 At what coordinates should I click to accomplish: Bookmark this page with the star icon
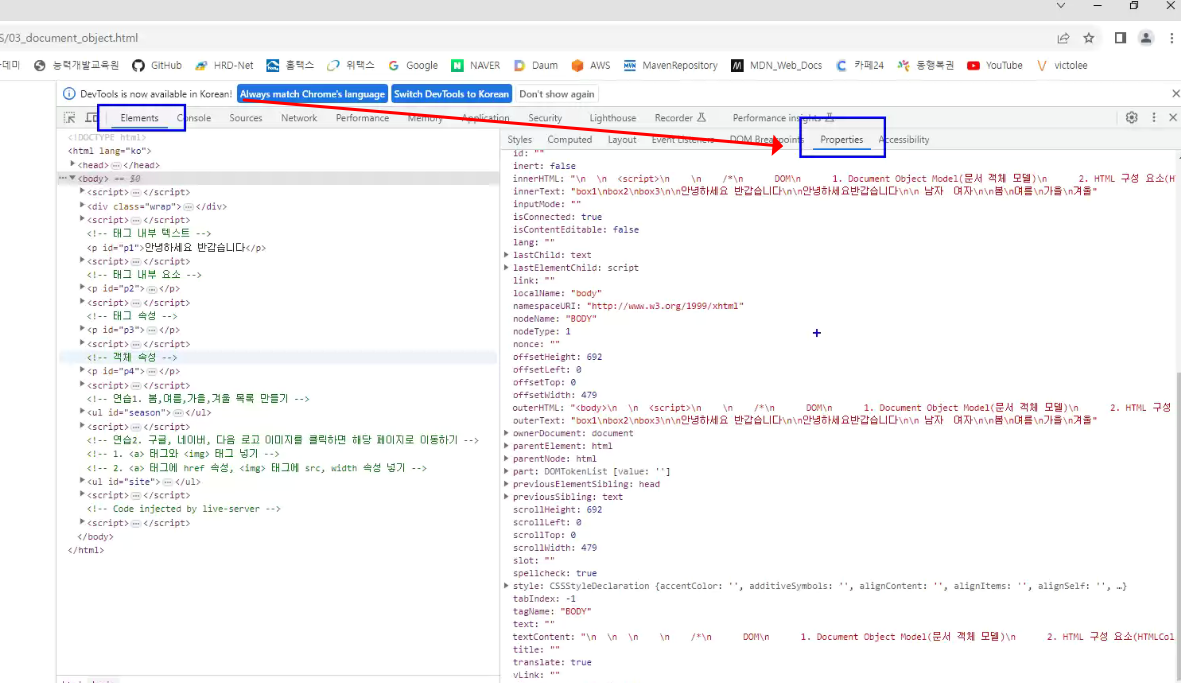(1088, 38)
